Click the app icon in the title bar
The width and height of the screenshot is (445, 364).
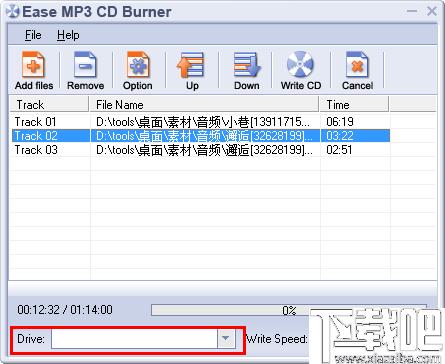pos(13,12)
